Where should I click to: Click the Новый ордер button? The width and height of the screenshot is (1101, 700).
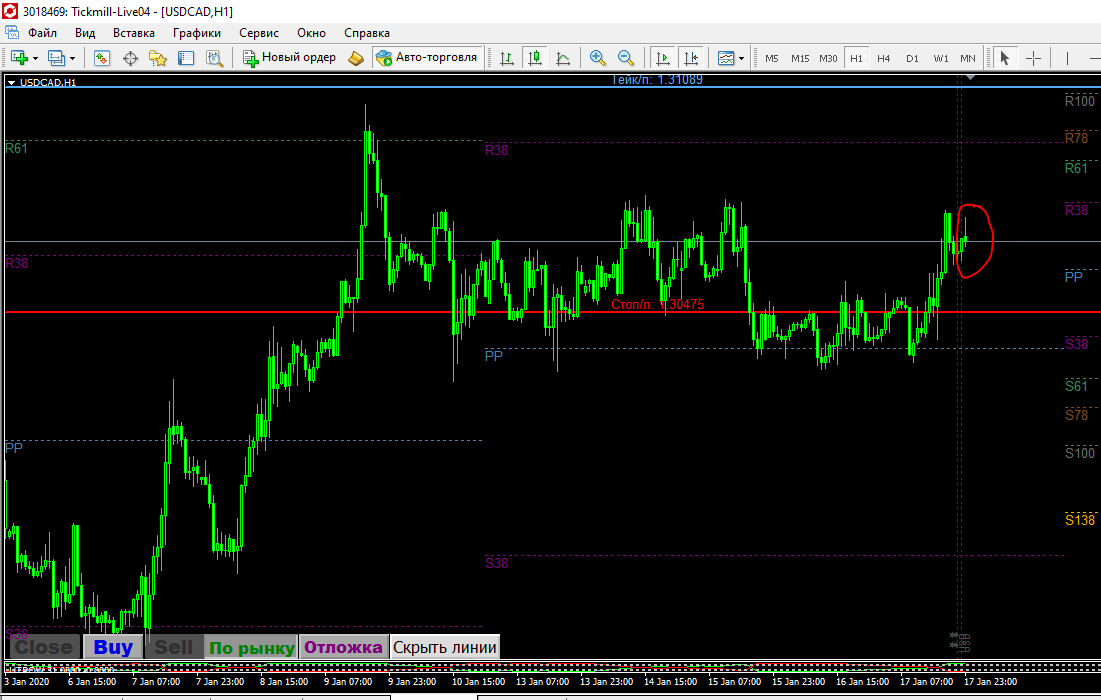(289, 58)
